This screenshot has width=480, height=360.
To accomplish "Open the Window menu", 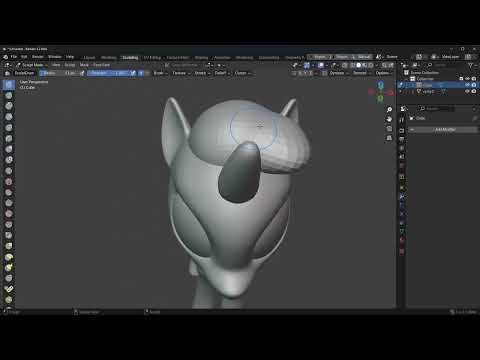I will coord(54,57).
